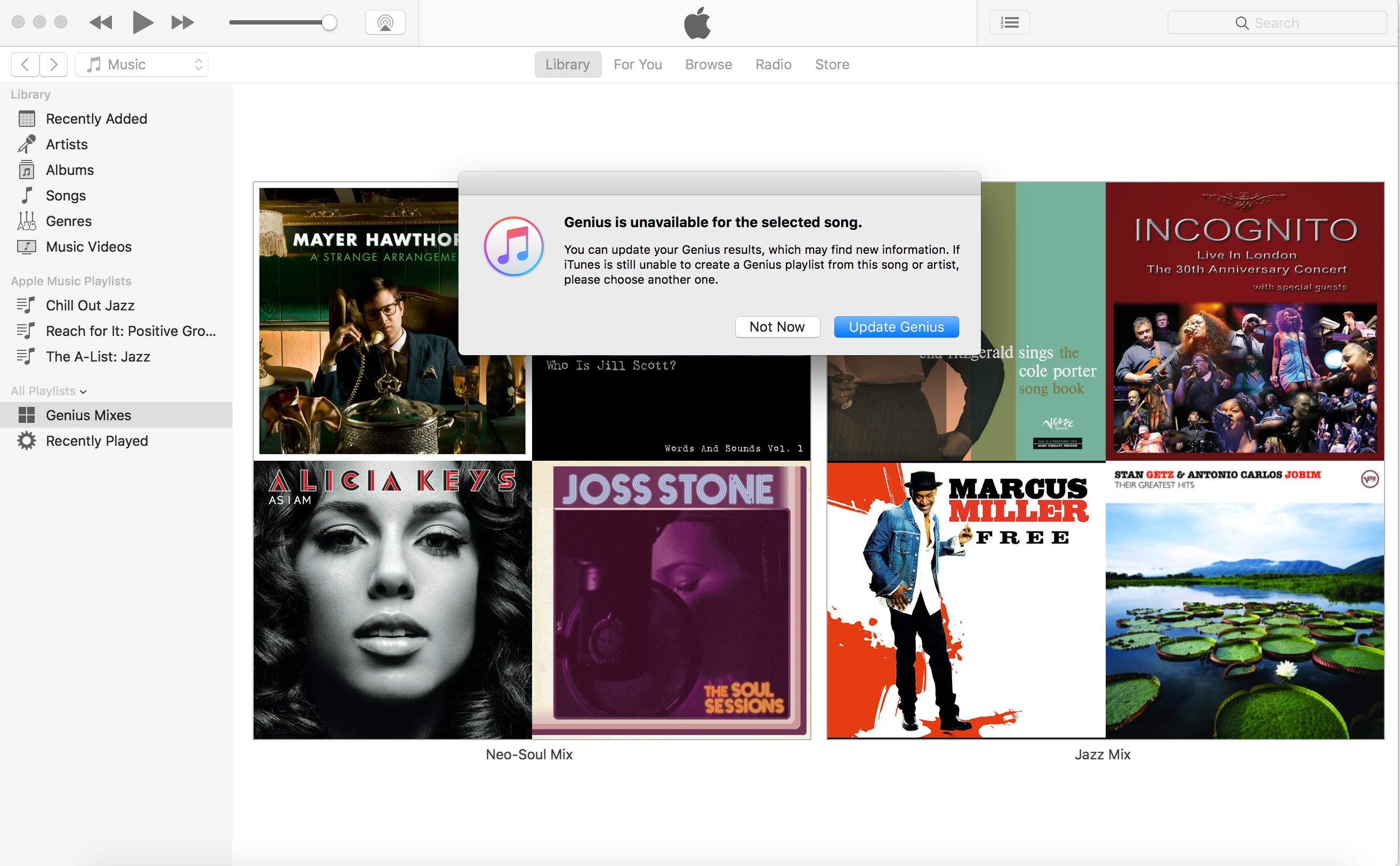Image resolution: width=1400 pixels, height=866 pixels.
Task: Open the Browse tab
Action: 709,64
